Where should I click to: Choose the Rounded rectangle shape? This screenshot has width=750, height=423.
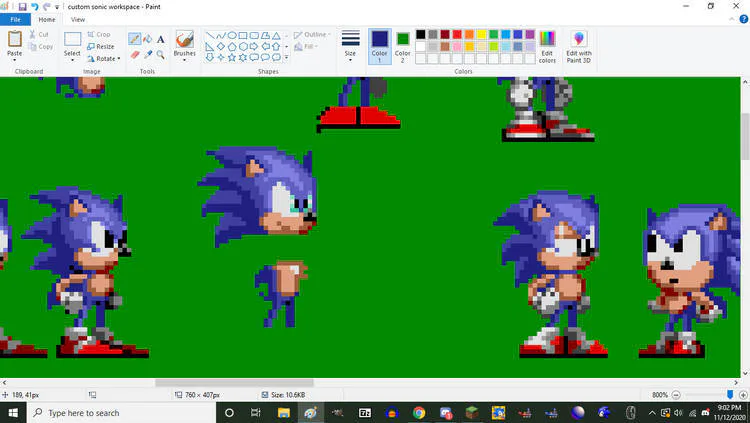tap(254, 35)
